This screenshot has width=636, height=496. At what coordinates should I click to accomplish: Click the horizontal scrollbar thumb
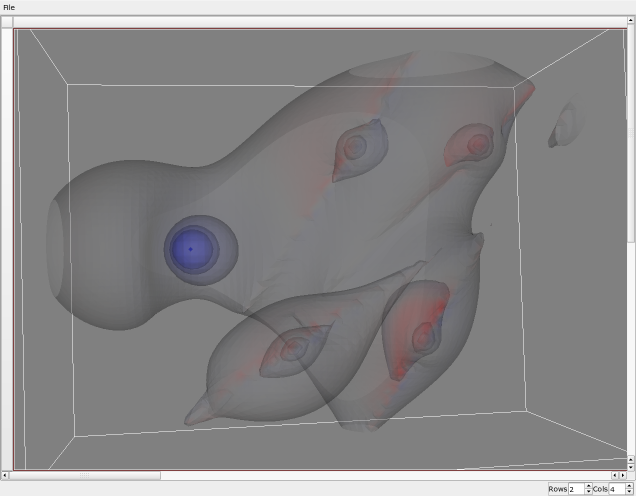pyautogui.click(x=85, y=475)
